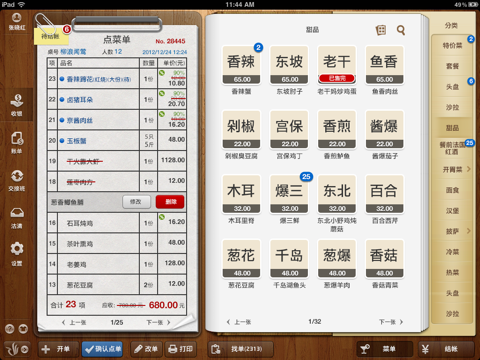Add the 宫保鸡丁 dish card

tap(289, 130)
